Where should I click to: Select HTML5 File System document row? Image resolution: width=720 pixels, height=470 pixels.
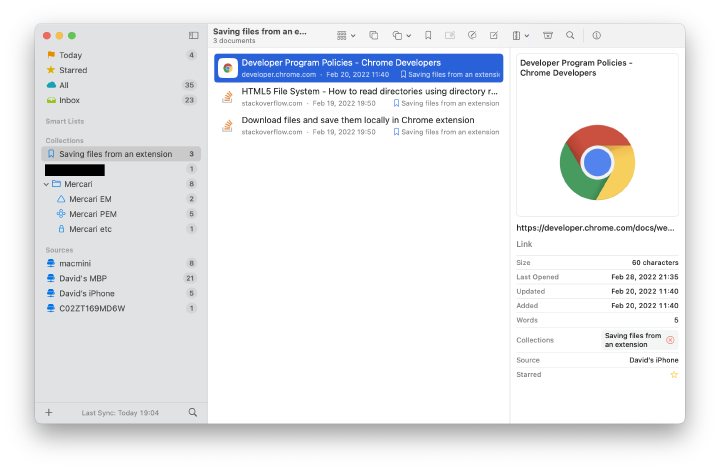pyautogui.click(x=359, y=97)
